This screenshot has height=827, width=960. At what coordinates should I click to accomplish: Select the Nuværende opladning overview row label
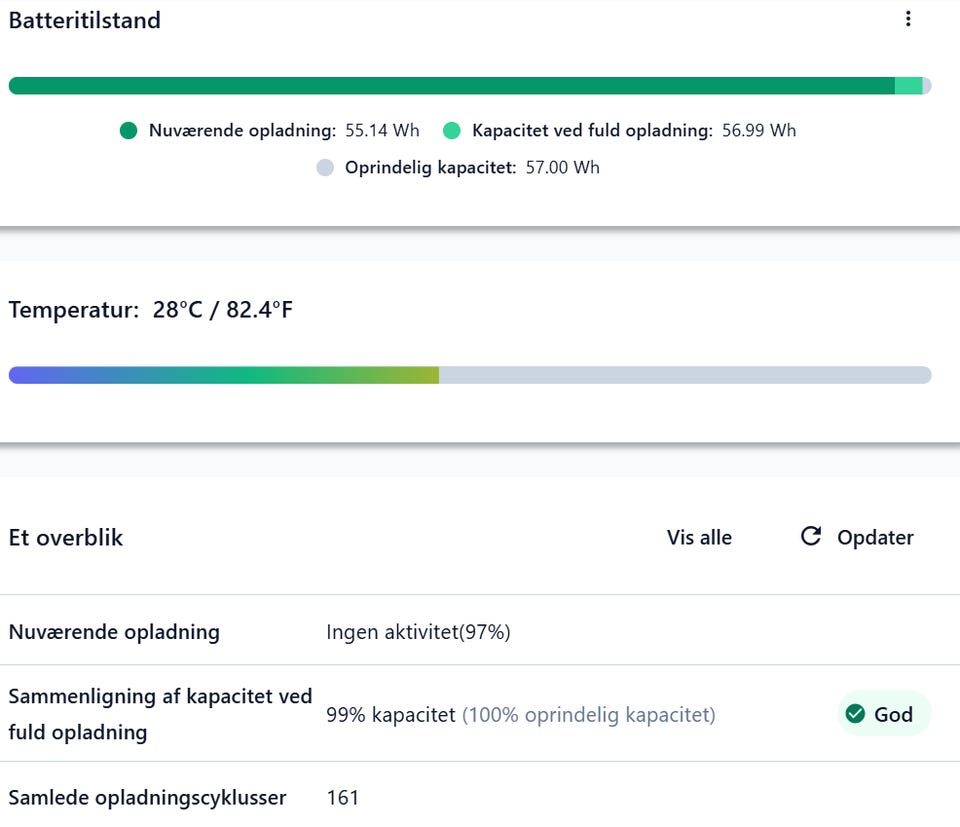pos(114,632)
